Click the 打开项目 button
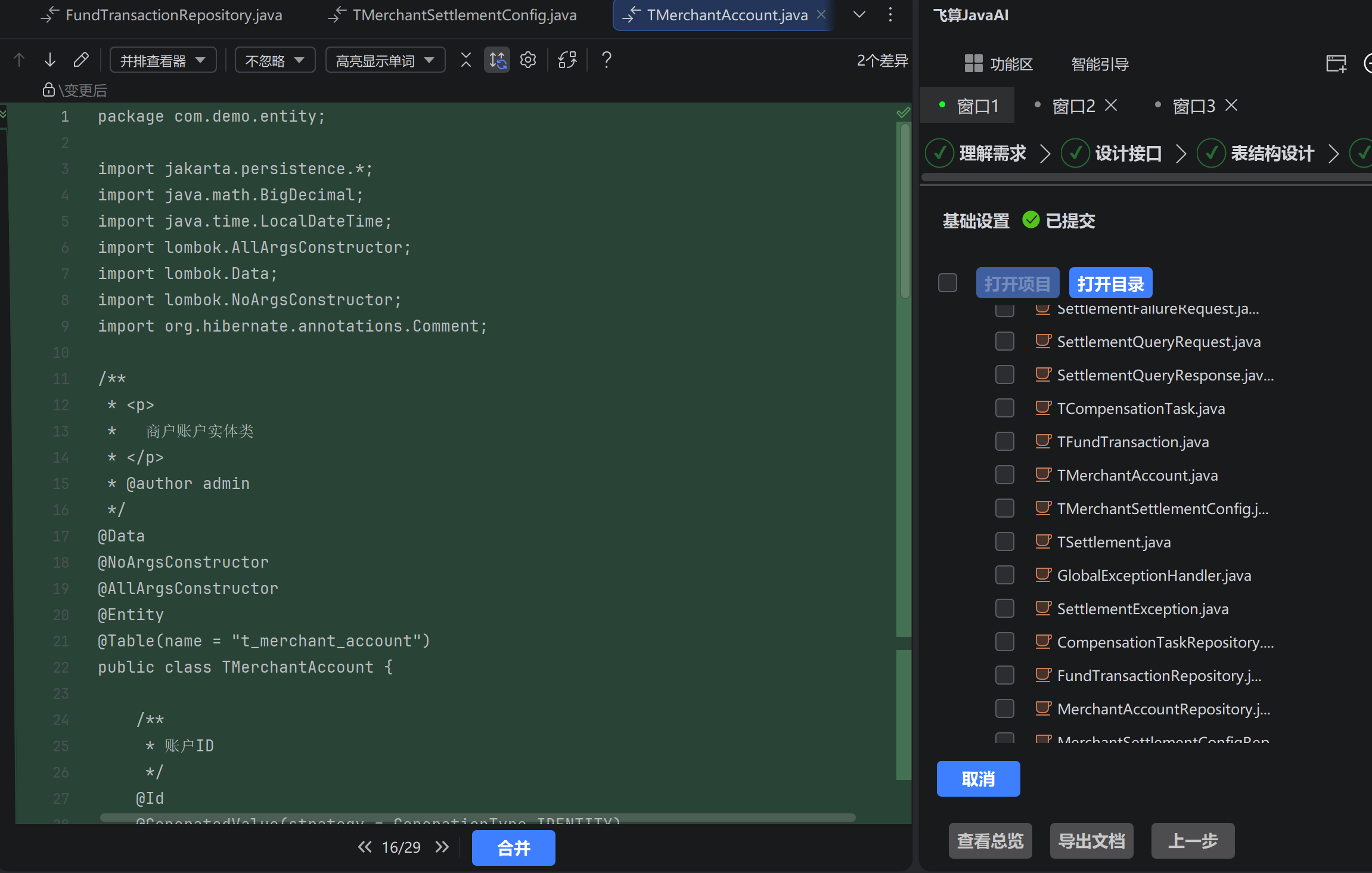This screenshot has height=873, width=1372. (1017, 283)
